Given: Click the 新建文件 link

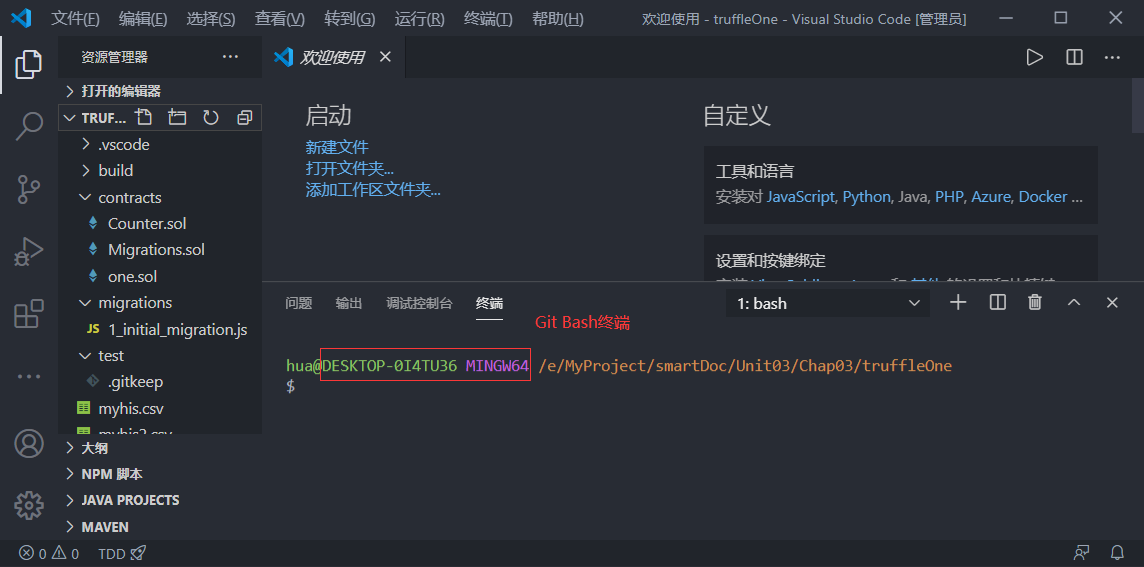Looking at the screenshot, I should 337,147.
